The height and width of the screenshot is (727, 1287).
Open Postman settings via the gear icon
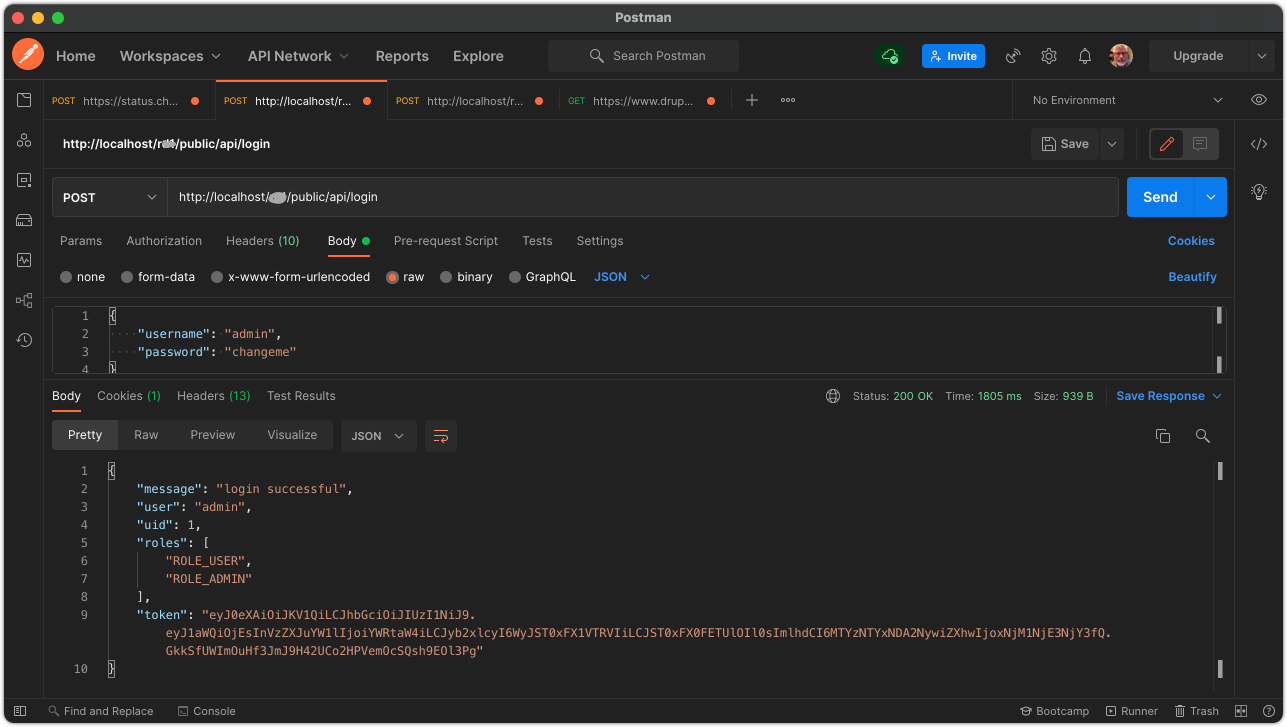click(x=1048, y=56)
